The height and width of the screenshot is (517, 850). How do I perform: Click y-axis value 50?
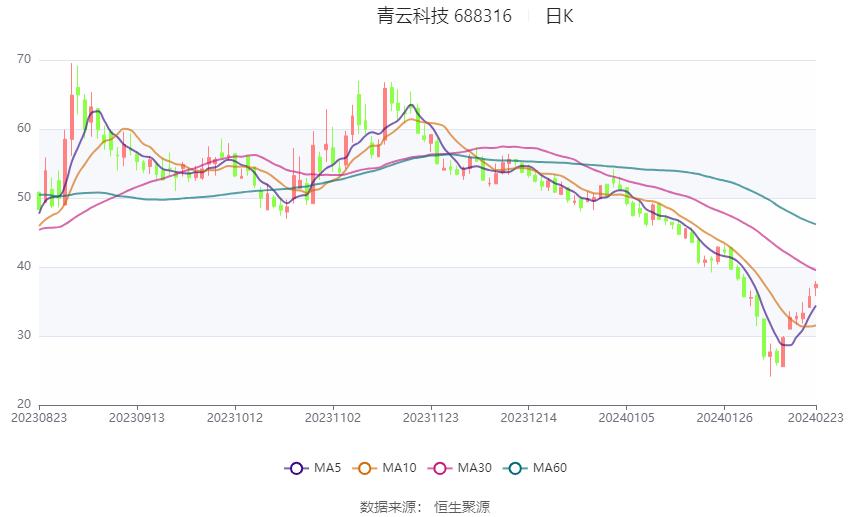[x=24, y=197]
